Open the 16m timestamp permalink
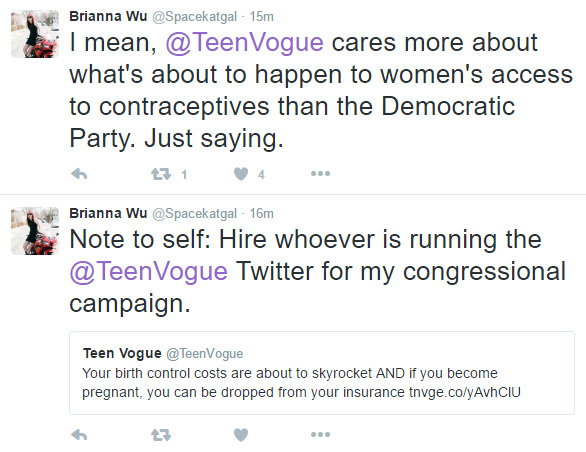The image size is (586, 452). click(262, 213)
